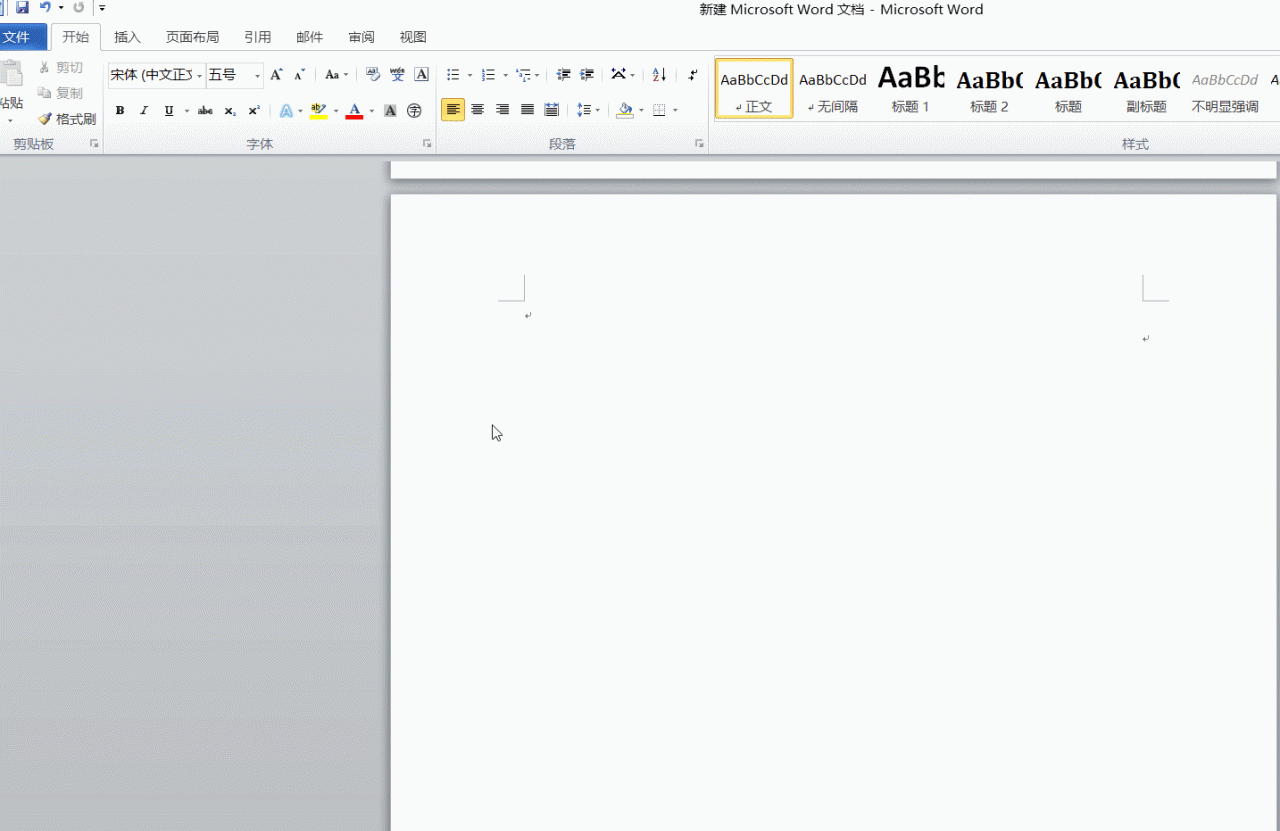
Task: Adjust line spacing icon
Action: click(x=584, y=110)
